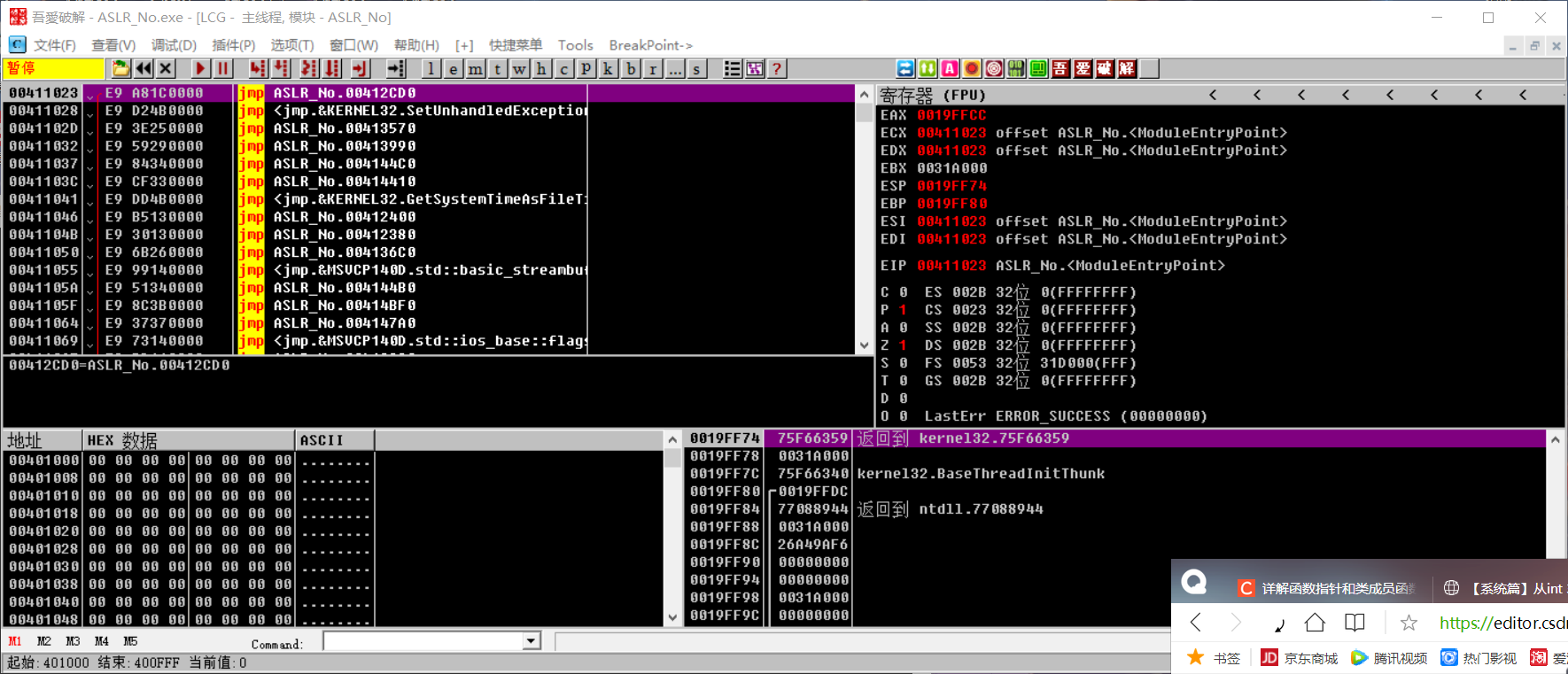The height and width of the screenshot is (674, 1568).
Task: Open the Log window with 'l' button
Action: pyautogui.click(x=431, y=68)
